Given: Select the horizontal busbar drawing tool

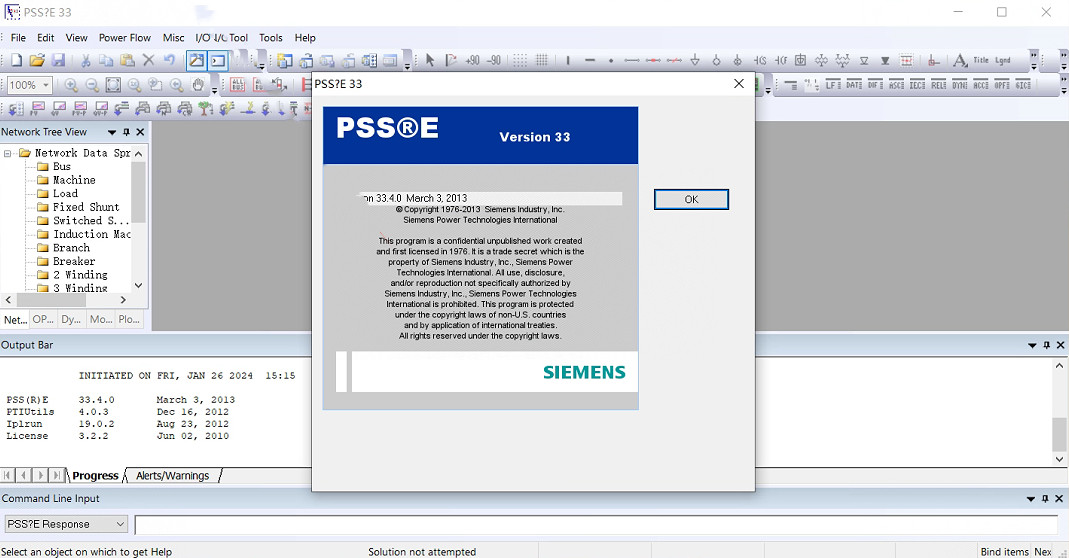Looking at the screenshot, I should pos(590,61).
